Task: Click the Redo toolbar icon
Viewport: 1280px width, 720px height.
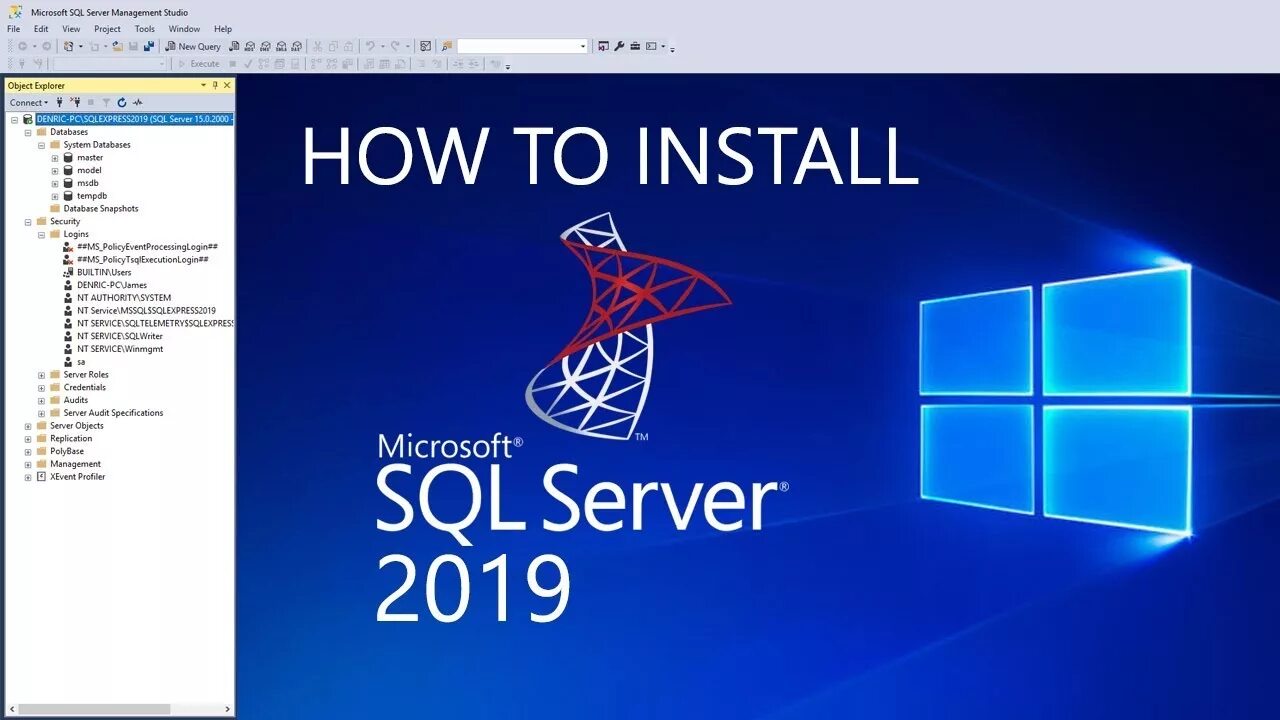Action: click(x=395, y=46)
